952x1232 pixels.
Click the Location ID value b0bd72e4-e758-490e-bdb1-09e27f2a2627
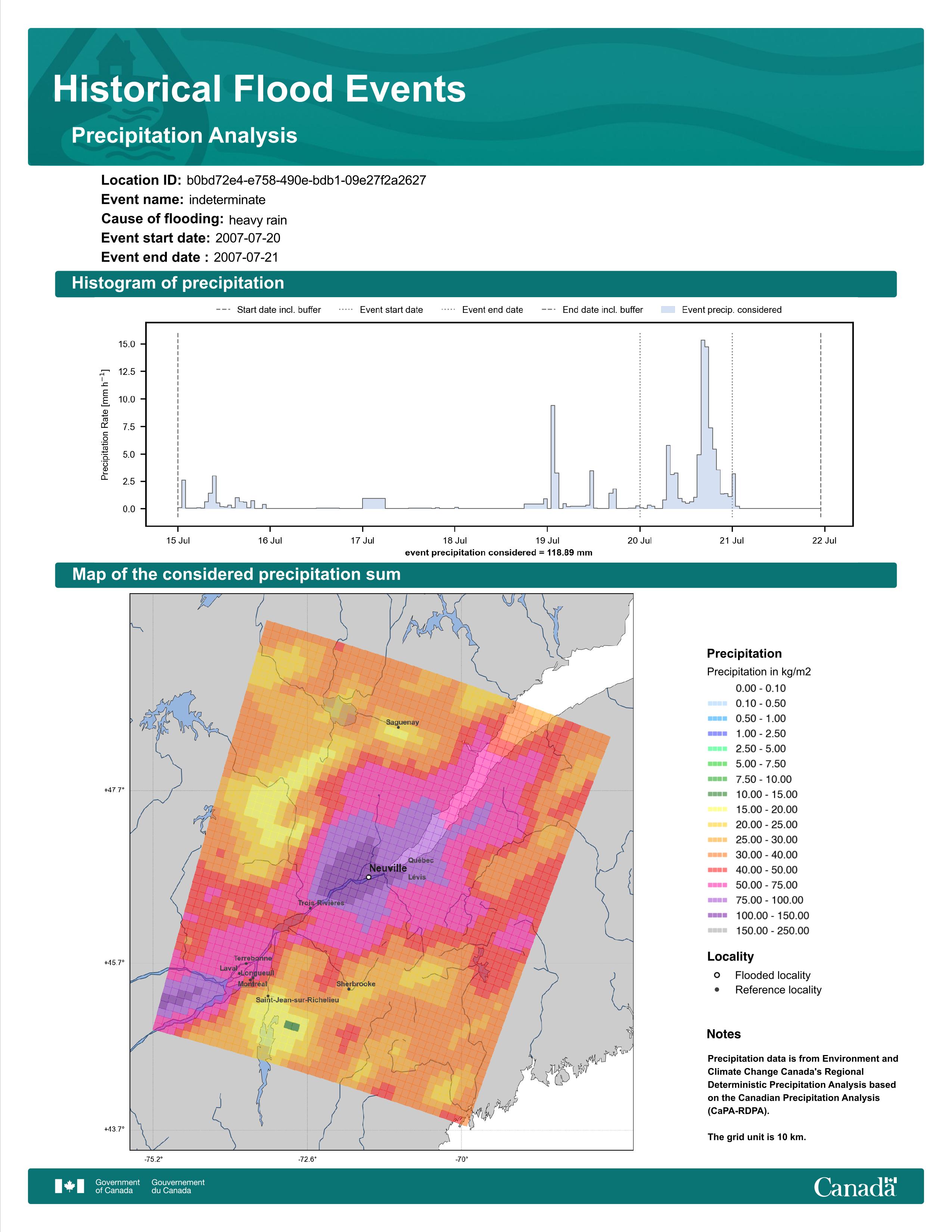tap(306, 181)
